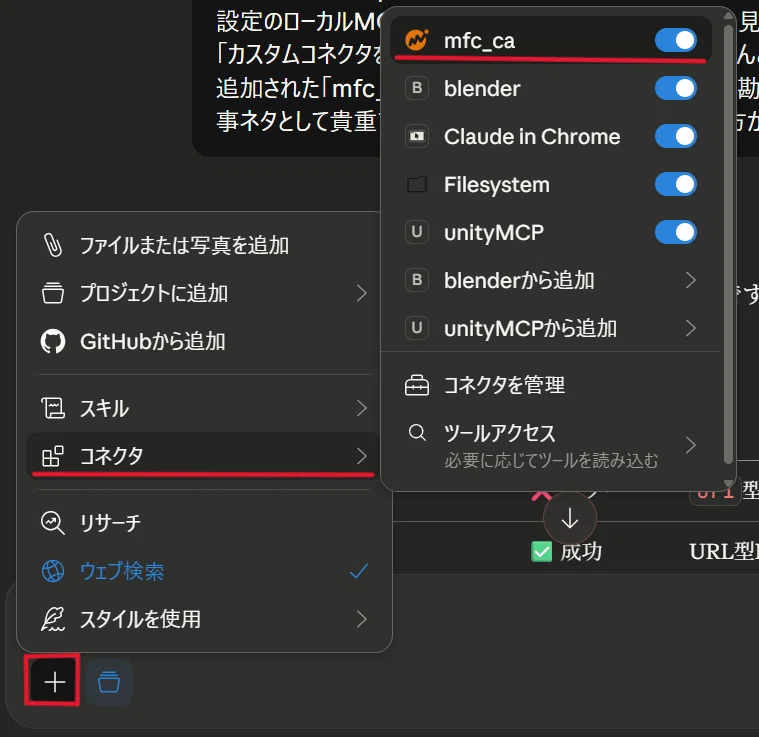This screenshot has width=759, height=737.
Task: Open the スキル menu item
Action: click(x=204, y=408)
